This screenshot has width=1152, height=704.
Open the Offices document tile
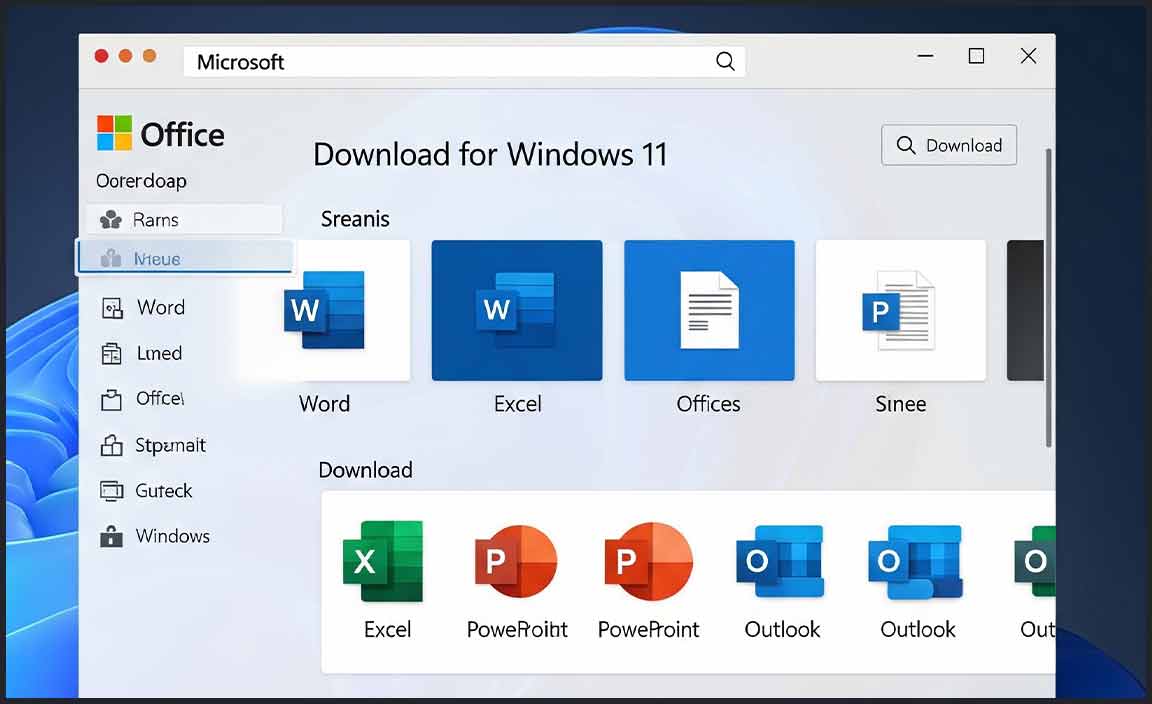709,310
